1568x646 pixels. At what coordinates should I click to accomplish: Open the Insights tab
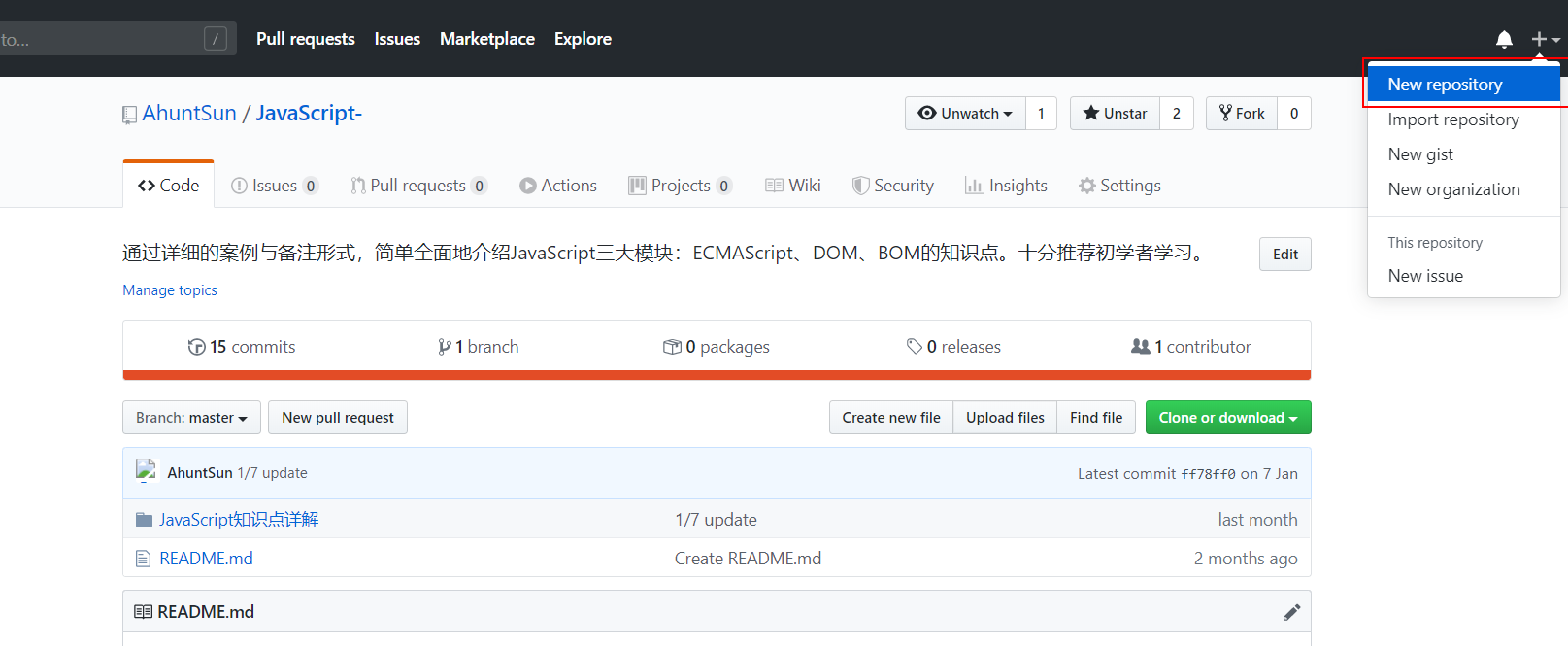pos(1006,186)
